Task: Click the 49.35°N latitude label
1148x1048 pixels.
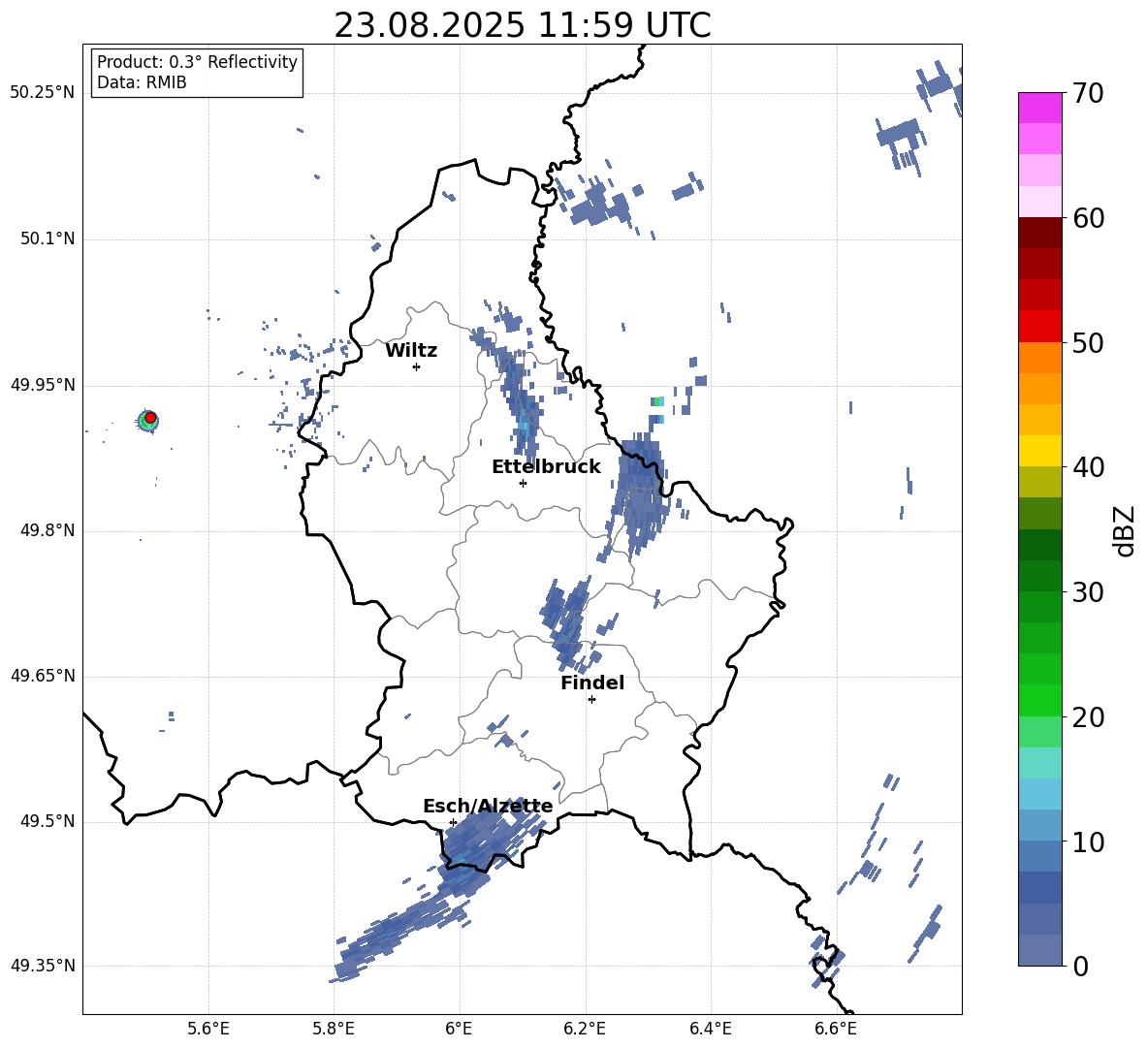Action: point(43,966)
